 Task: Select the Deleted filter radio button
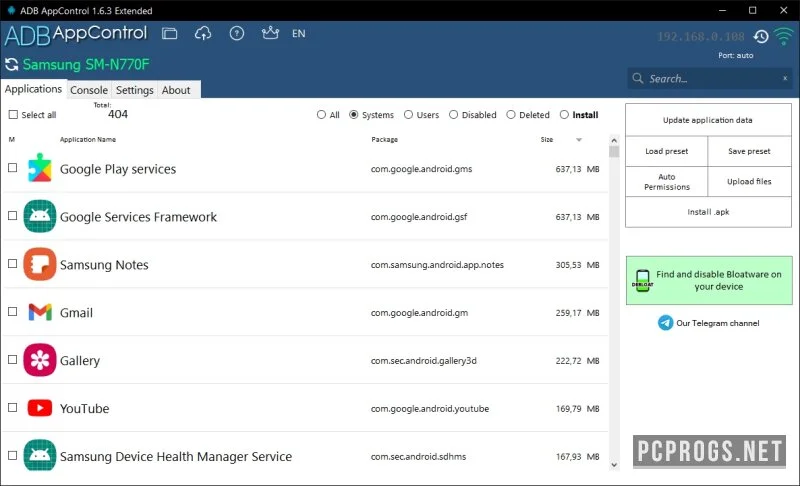tap(511, 115)
